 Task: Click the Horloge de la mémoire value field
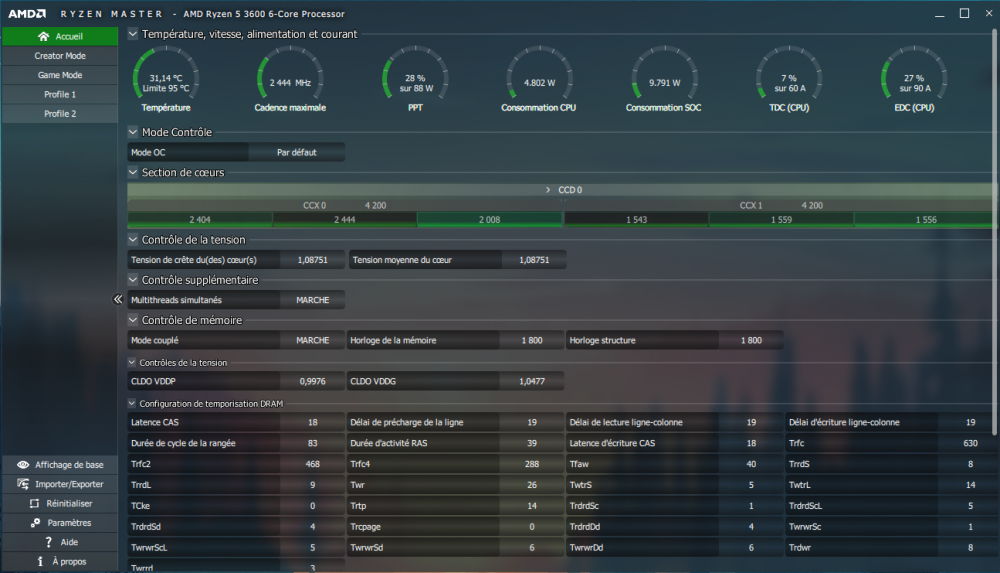[531, 340]
